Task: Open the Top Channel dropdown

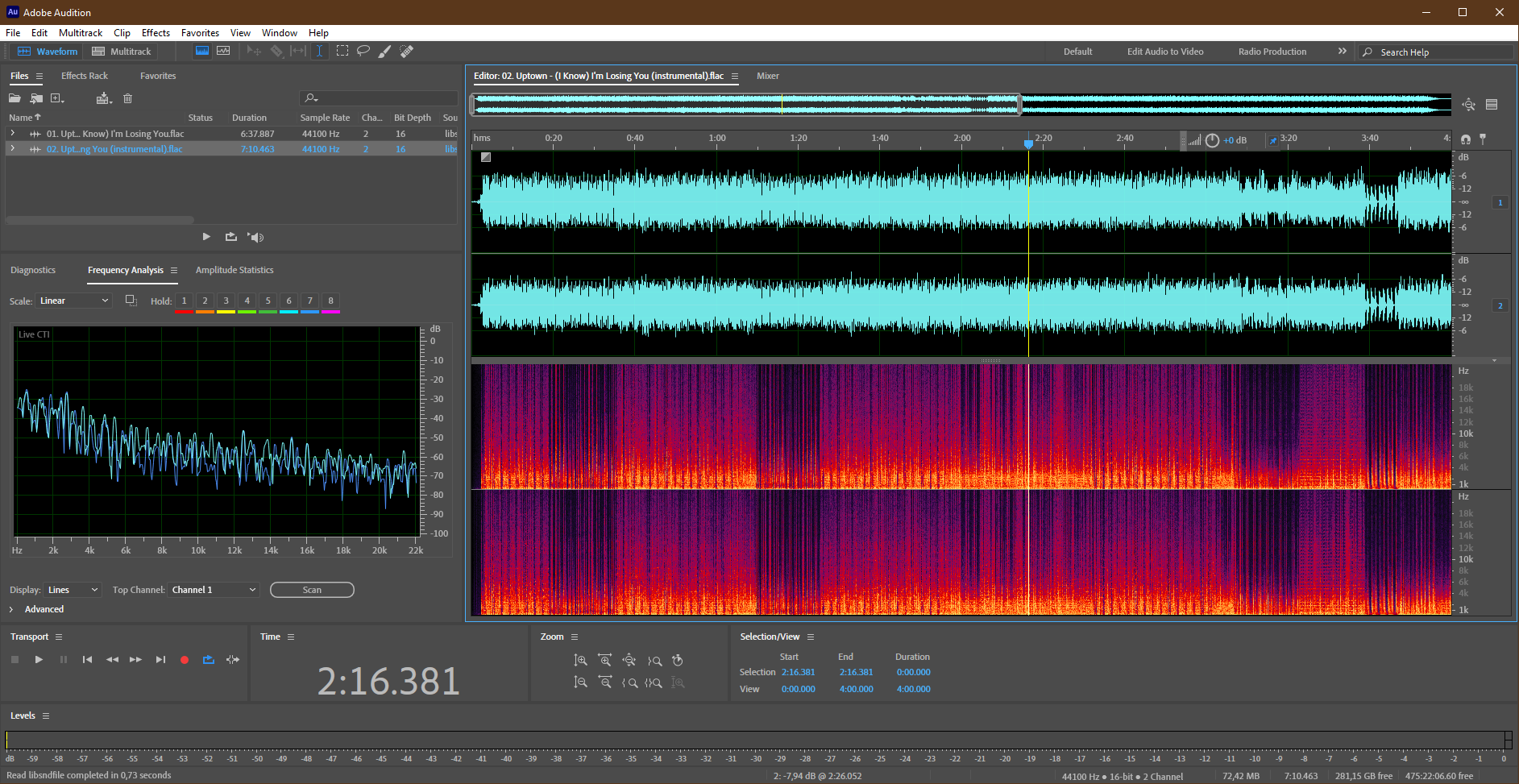Action: click(214, 590)
